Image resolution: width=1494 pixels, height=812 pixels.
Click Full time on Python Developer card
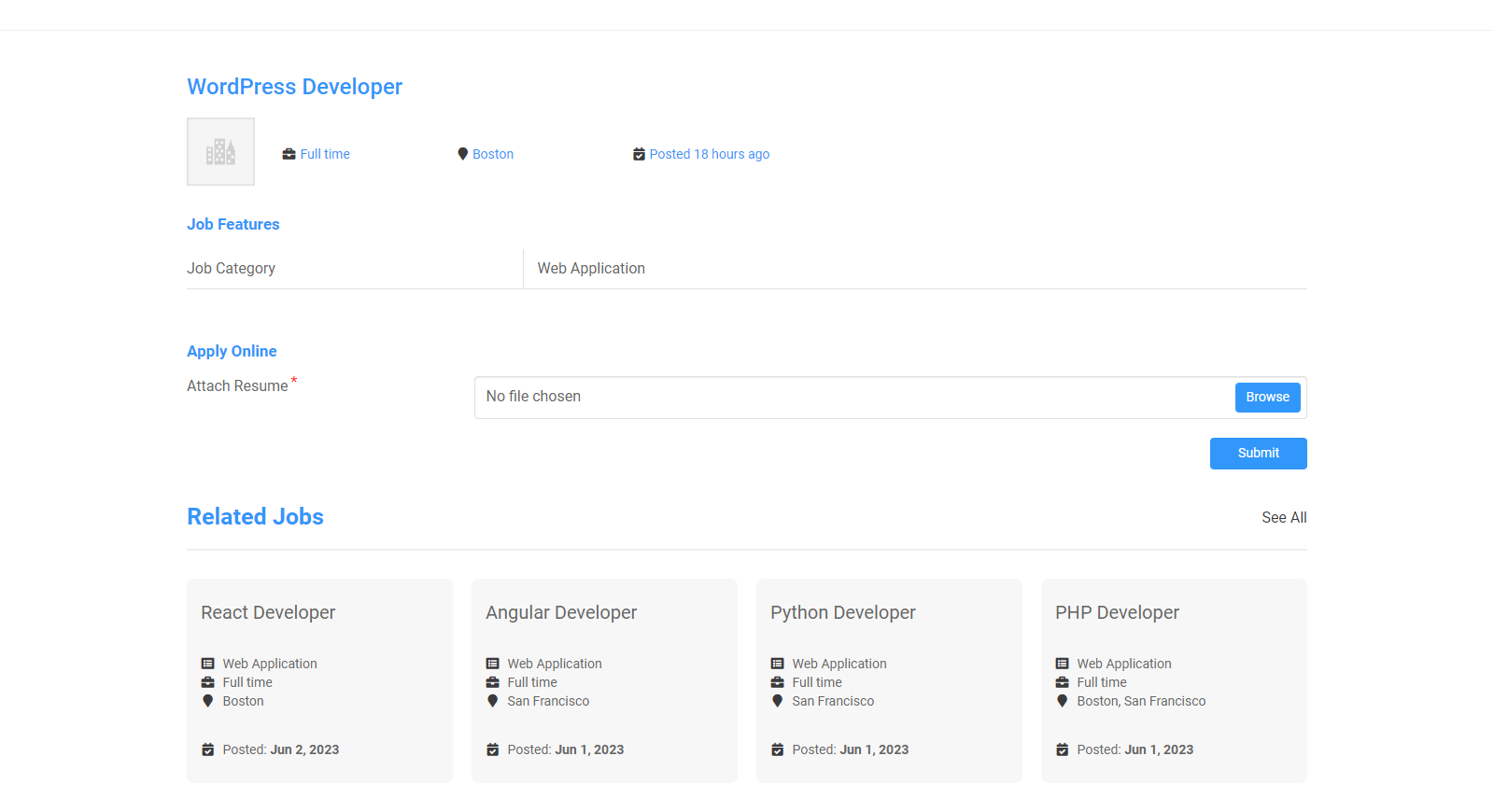pos(817,682)
